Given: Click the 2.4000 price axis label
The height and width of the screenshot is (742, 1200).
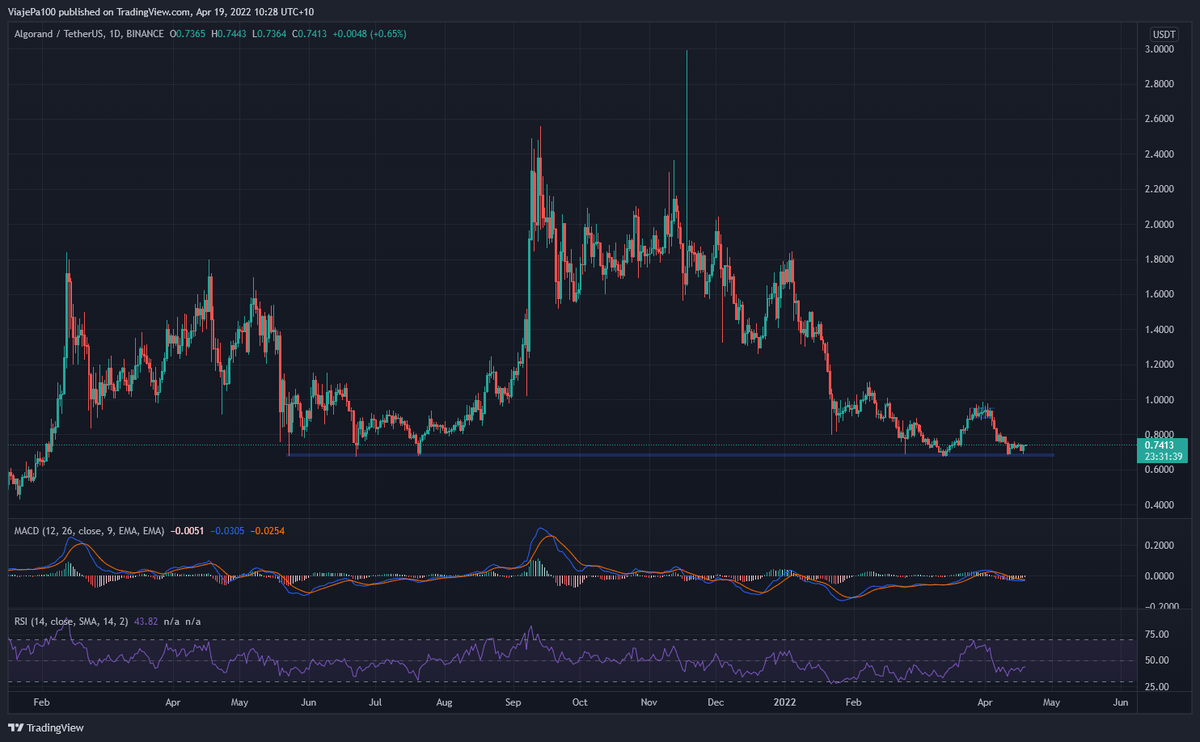Looking at the screenshot, I should (x=1160, y=155).
